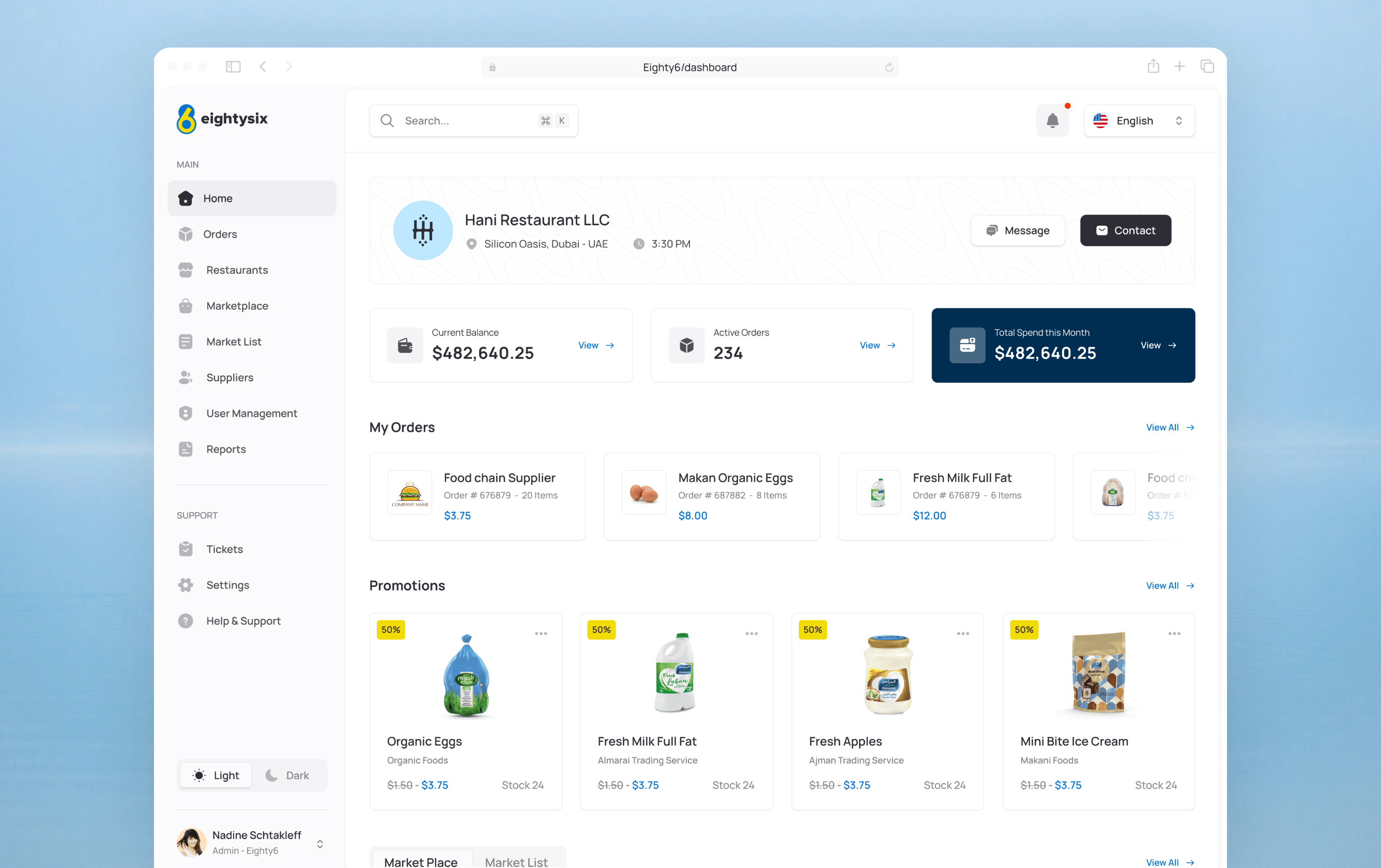The height and width of the screenshot is (868, 1381).
Task: Open options menu on Mini Bite Ice Cream
Action: point(1174,633)
